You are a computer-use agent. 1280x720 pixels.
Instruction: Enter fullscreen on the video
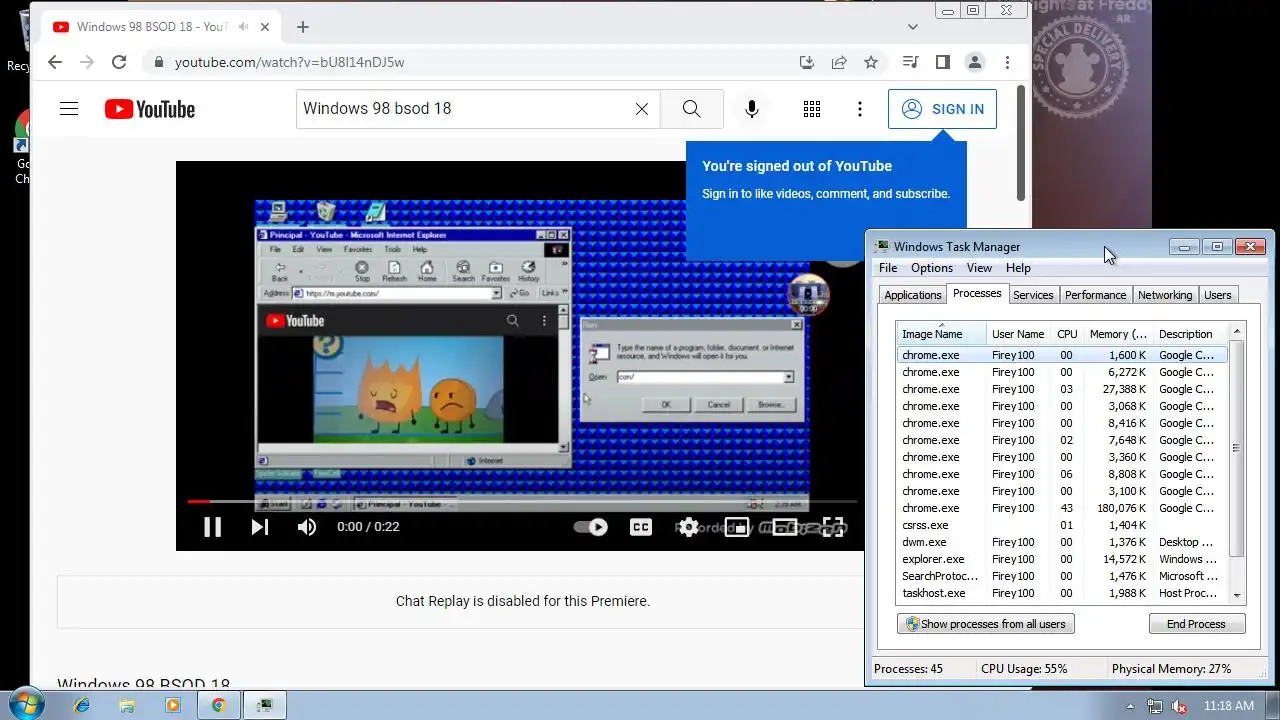point(833,527)
